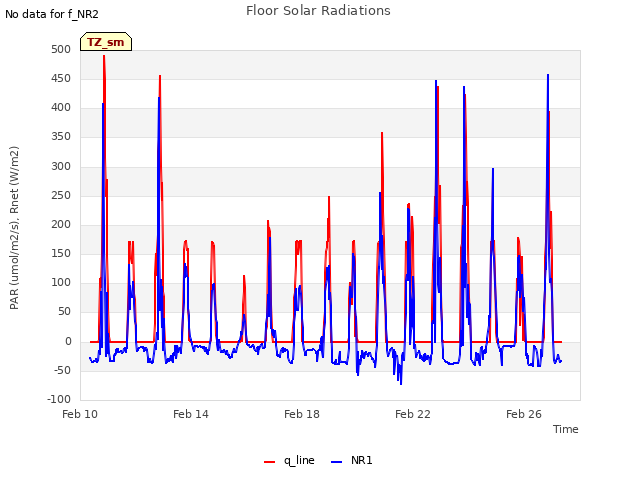Click the blue NR1 legend swatch
Viewport: 640px width, 480px height.
pyautogui.click(x=336, y=462)
